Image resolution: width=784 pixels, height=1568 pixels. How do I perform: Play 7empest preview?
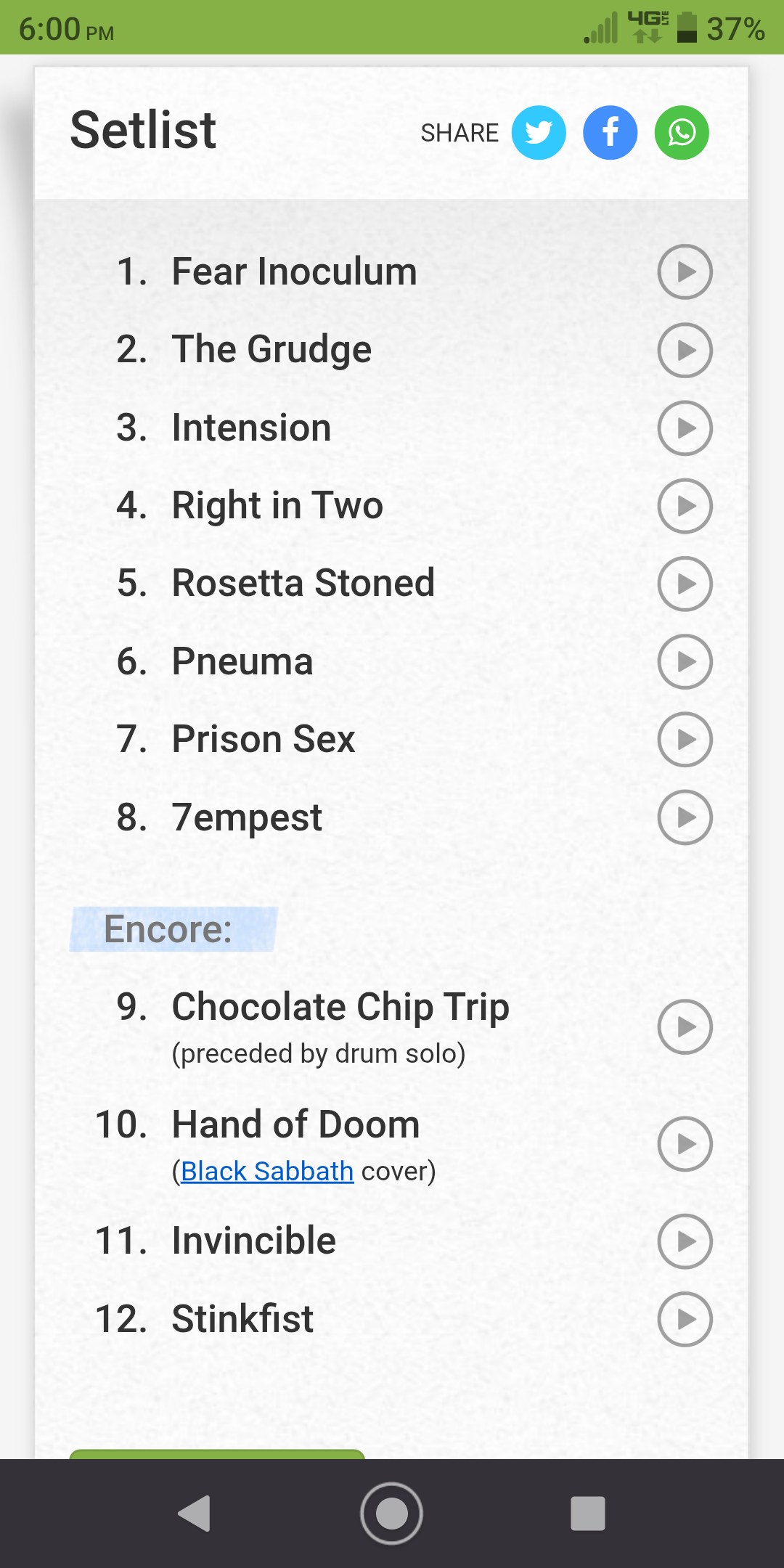pos(685,817)
